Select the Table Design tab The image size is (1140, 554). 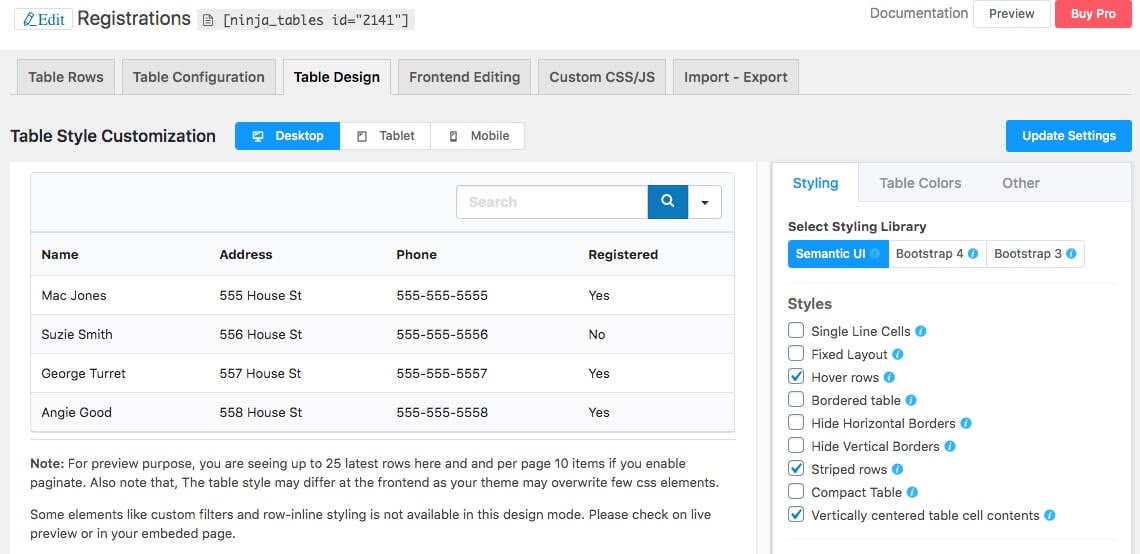pyautogui.click(x=337, y=77)
